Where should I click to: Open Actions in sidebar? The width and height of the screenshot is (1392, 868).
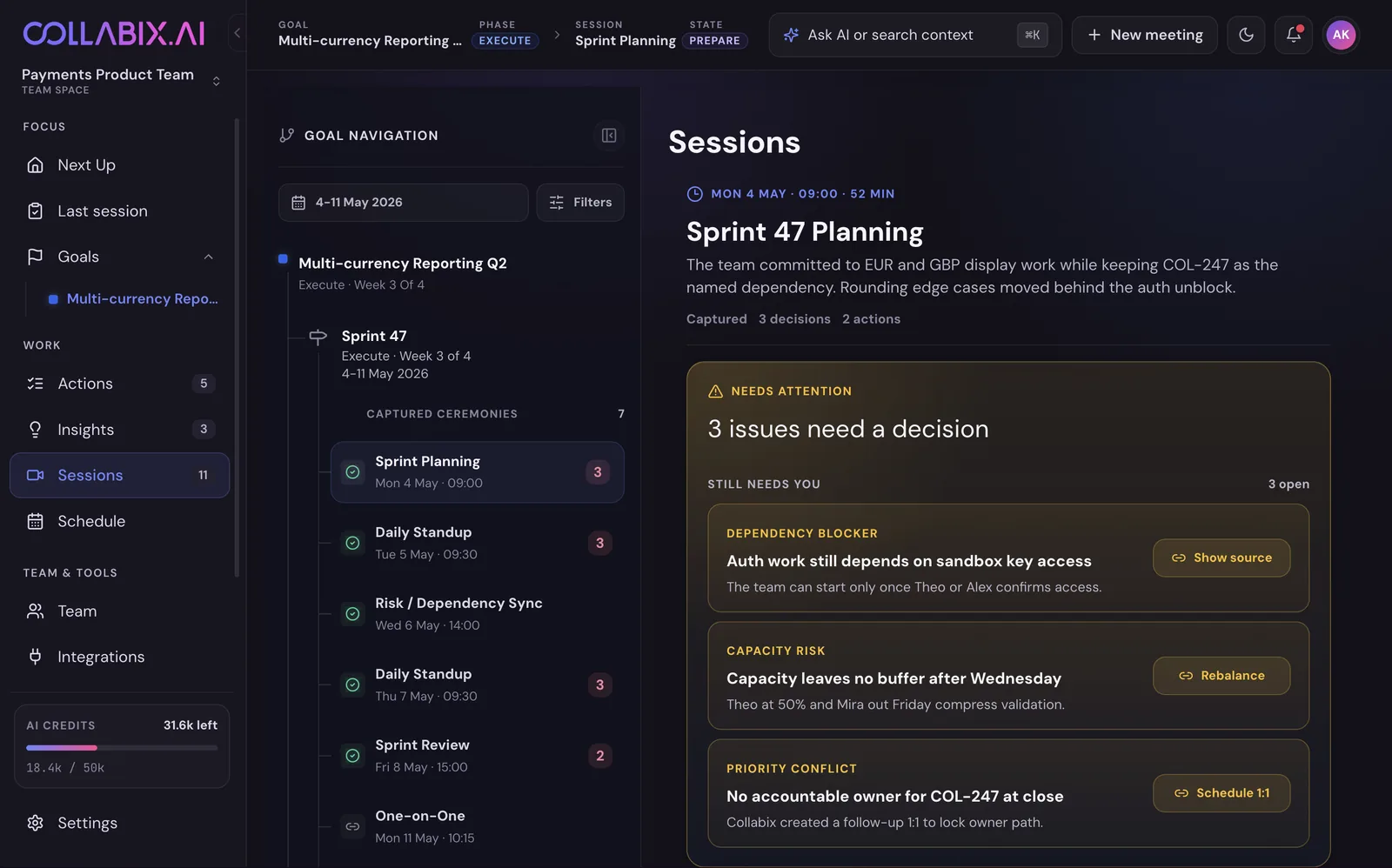pos(120,384)
